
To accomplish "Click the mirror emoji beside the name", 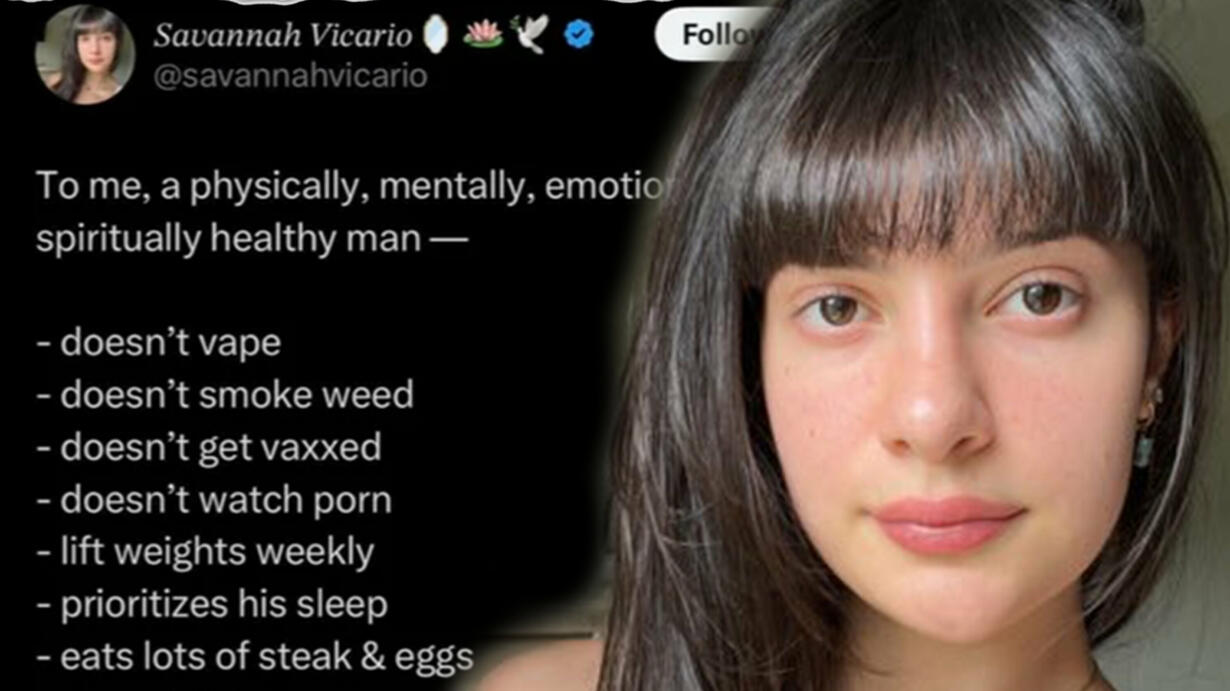I will (x=436, y=35).
